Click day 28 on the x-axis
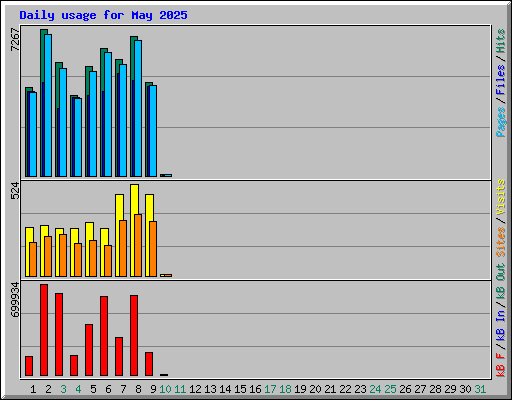The image size is (512, 400). [x=435, y=389]
